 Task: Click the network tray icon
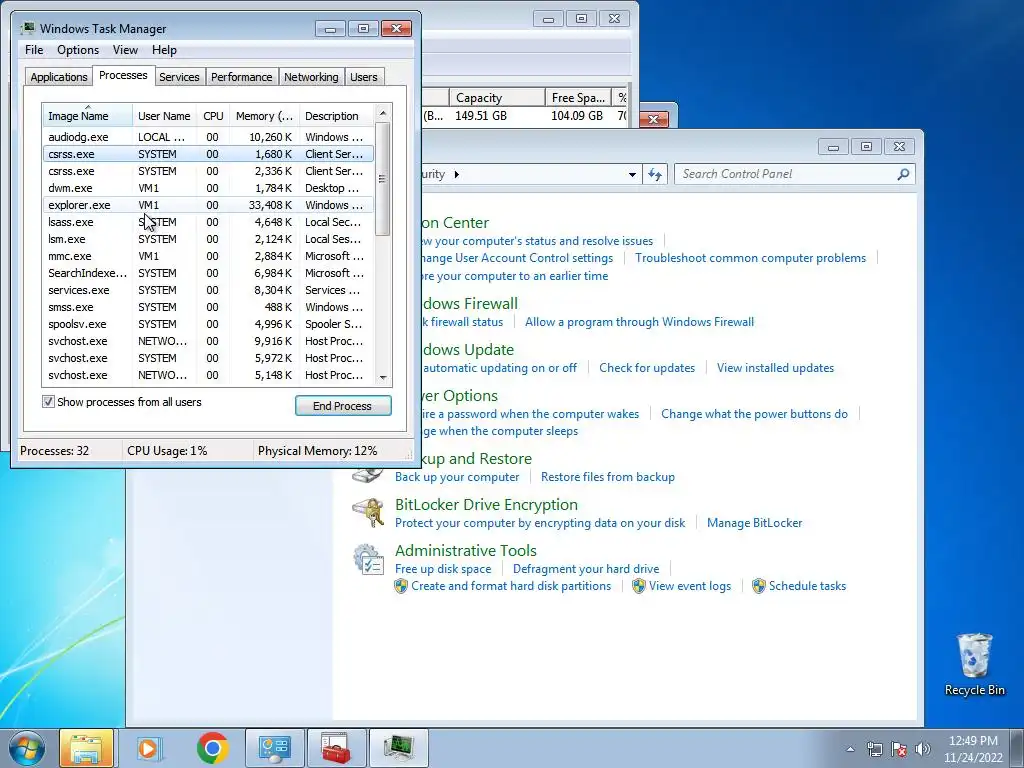coord(874,749)
